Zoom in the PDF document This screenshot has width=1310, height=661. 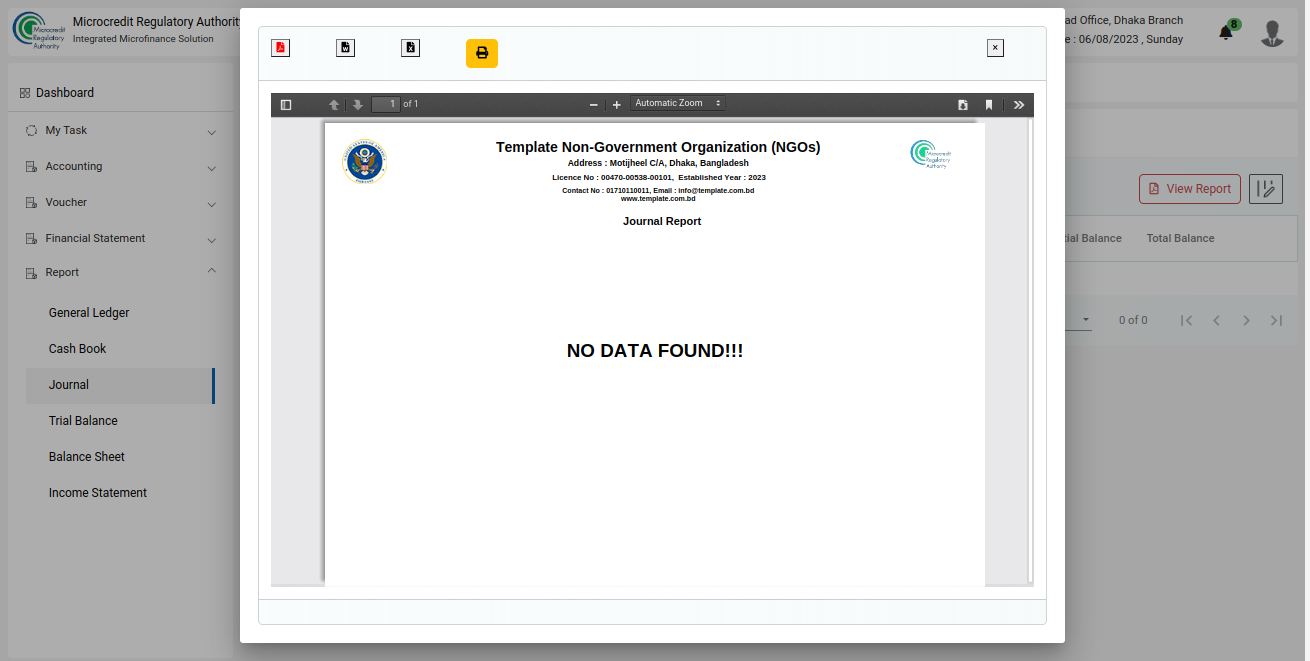[x=616, y=105]
